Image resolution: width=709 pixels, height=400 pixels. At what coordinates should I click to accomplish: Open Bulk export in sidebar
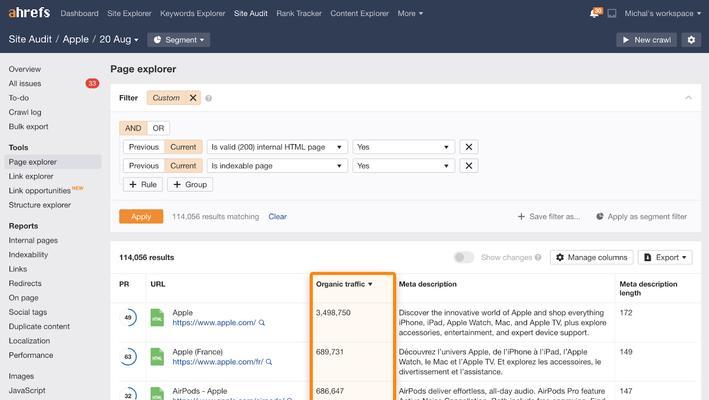(x=28, y=127)
